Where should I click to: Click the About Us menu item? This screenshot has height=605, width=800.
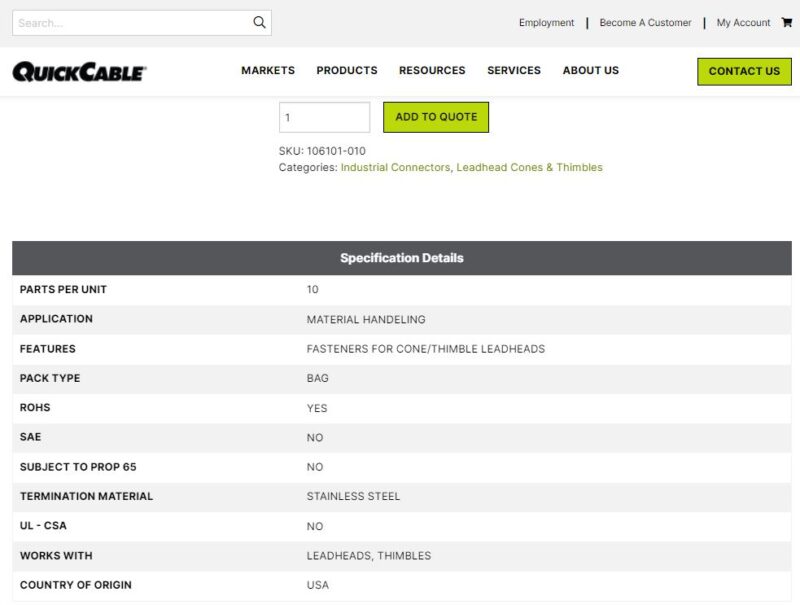pos(590,71)
